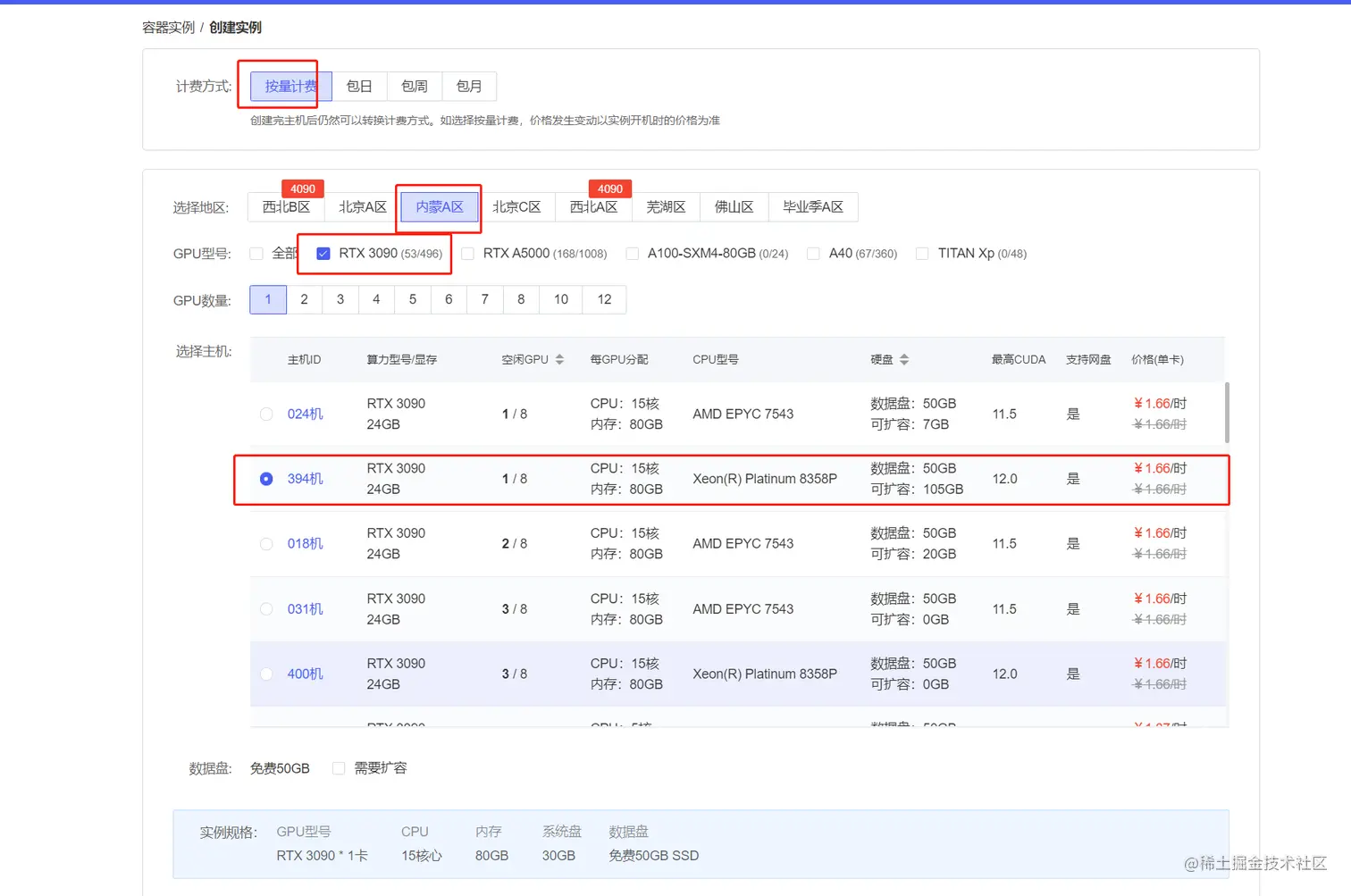
Task: Click the 主机ID column header
Action: tap(304, 359)
